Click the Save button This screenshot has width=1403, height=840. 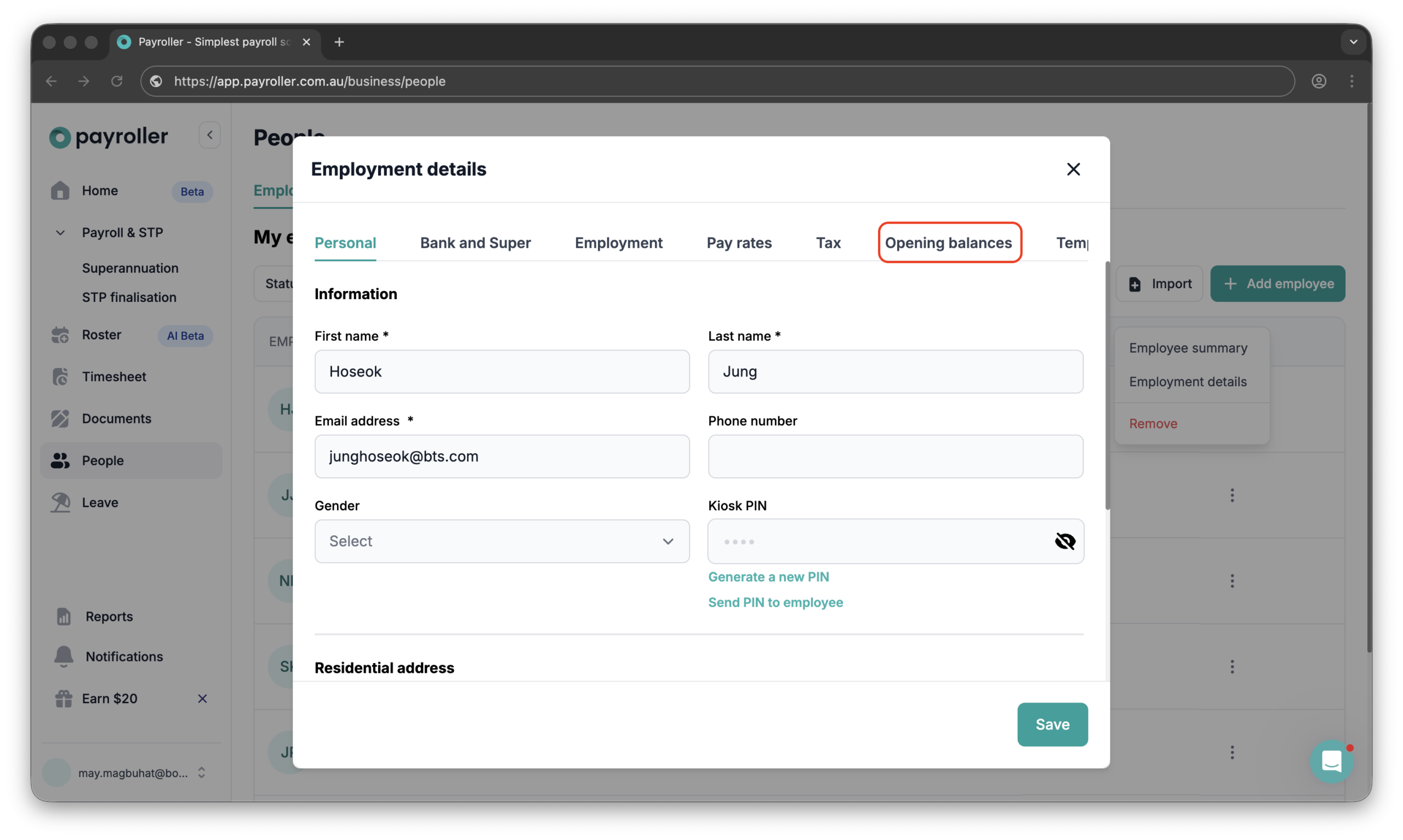click(x=1052, y=724)
